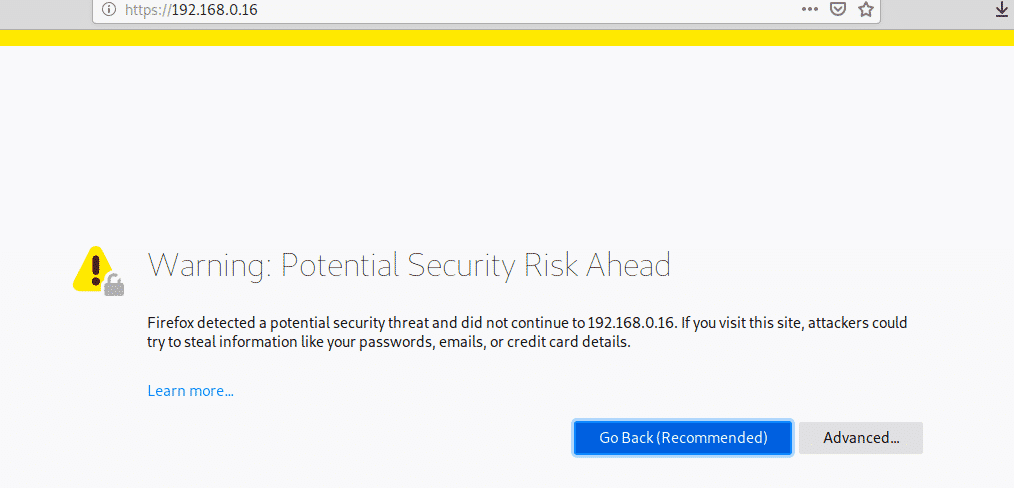Expand the Advanced… options button

click(860, 438)
